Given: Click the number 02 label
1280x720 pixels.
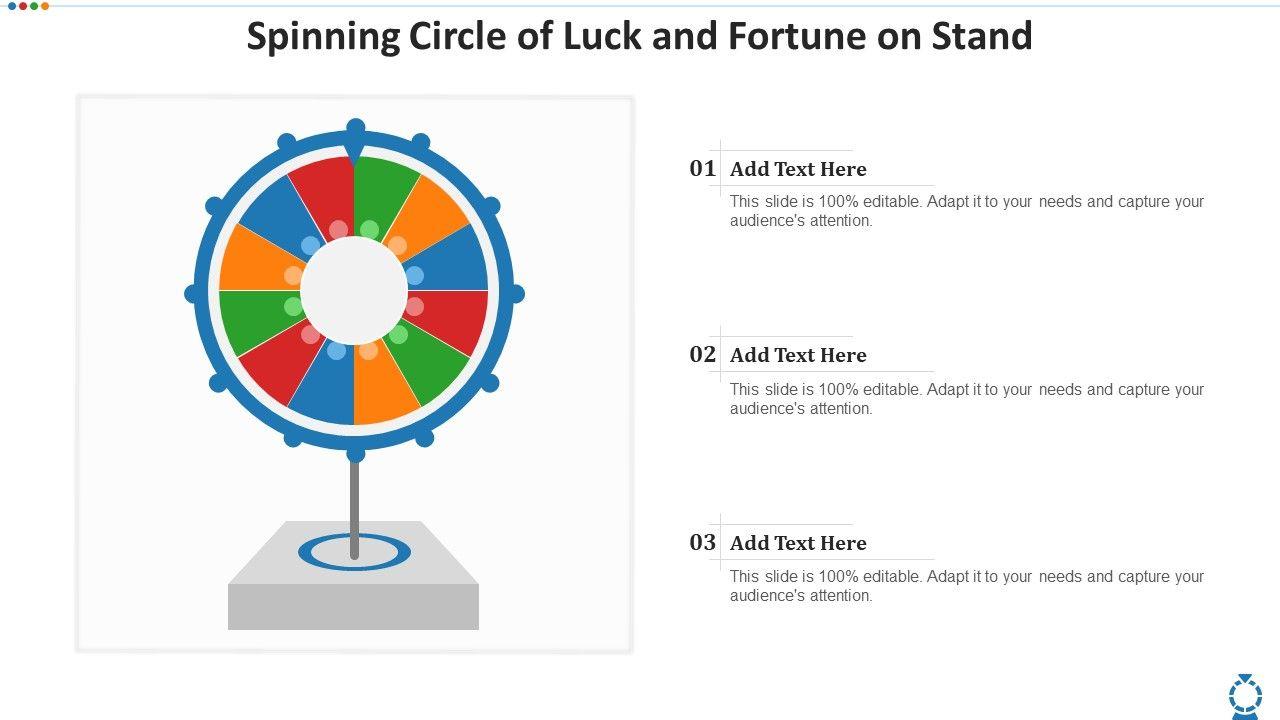Looking at the screenshot, I should tap(702, 355).
